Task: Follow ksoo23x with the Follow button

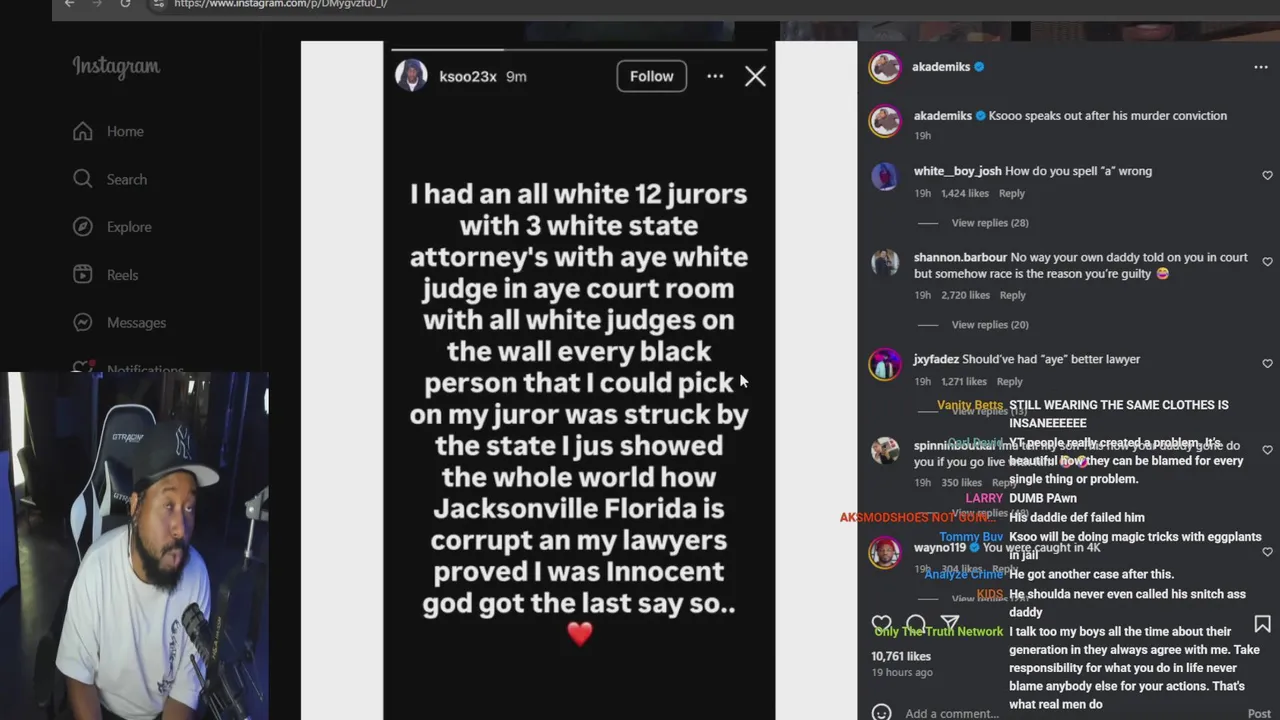Action: [652, 76]
